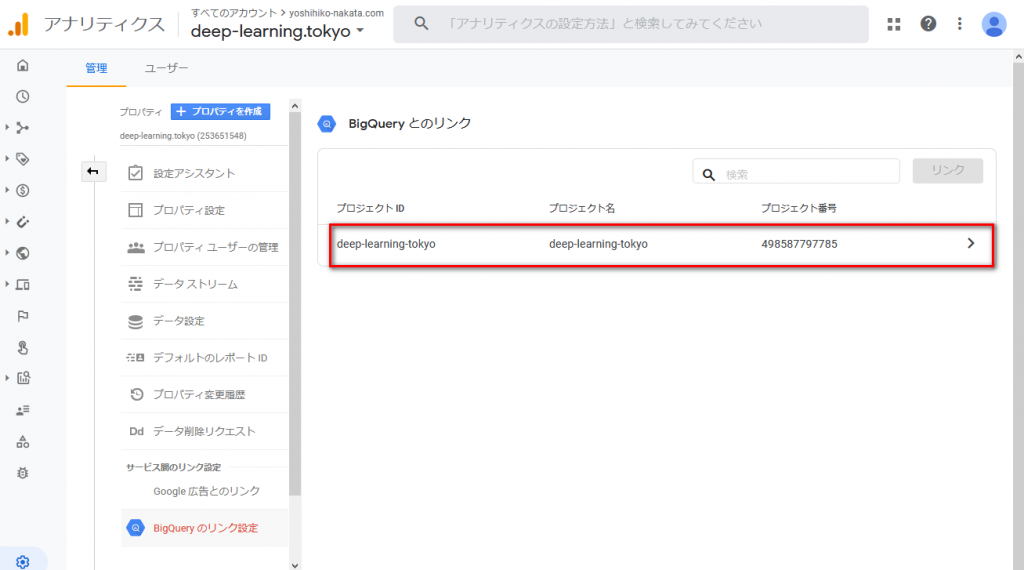Open the Retention pencil-circle icon in sidebar

23,222
